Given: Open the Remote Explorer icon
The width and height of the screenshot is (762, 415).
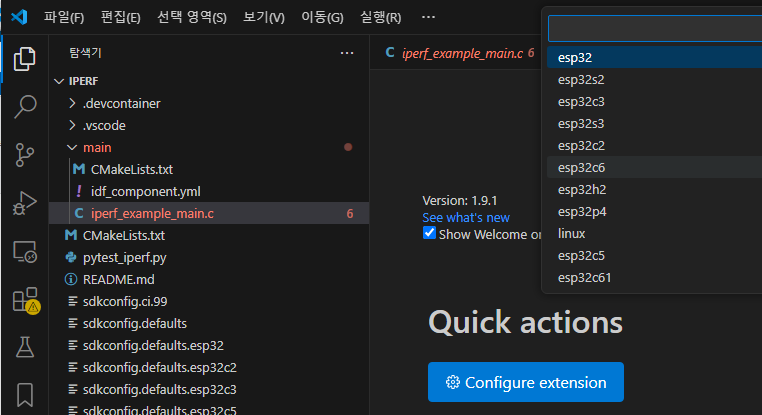Looking at the screenshot, I should click(x=24, y=251).
